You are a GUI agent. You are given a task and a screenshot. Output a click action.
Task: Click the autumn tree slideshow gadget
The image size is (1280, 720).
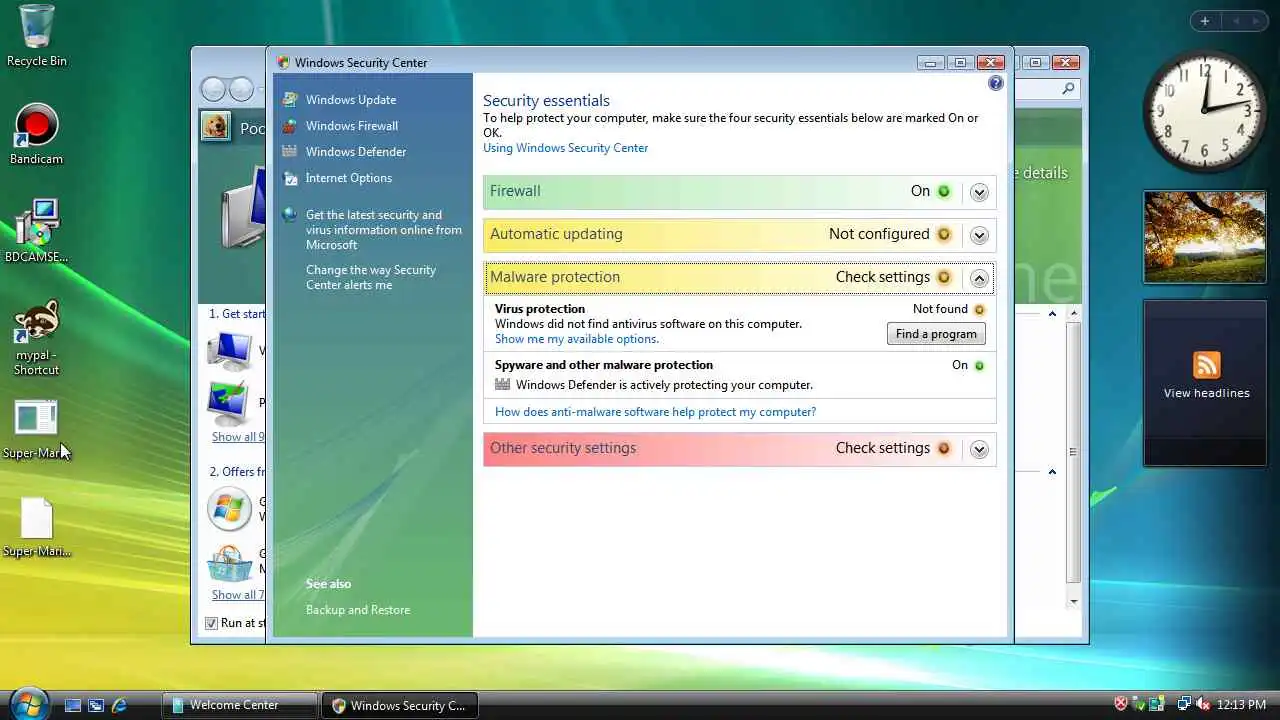point(1205,237)
